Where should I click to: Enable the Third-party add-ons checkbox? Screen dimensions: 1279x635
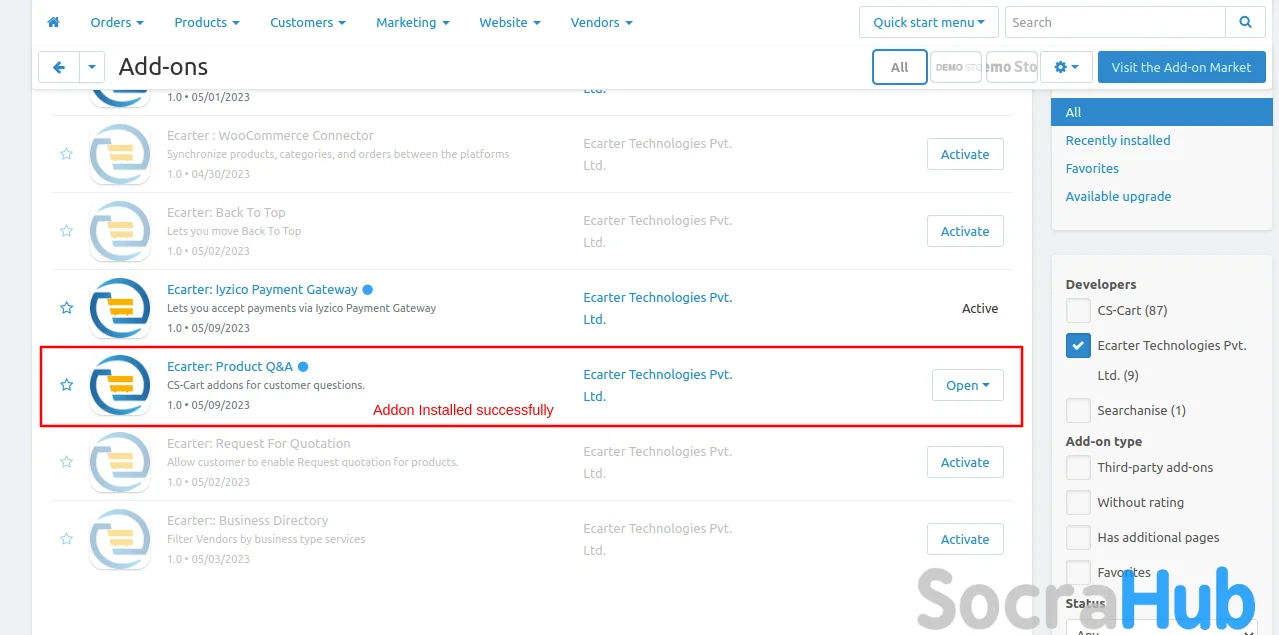tap(1078, 467)
